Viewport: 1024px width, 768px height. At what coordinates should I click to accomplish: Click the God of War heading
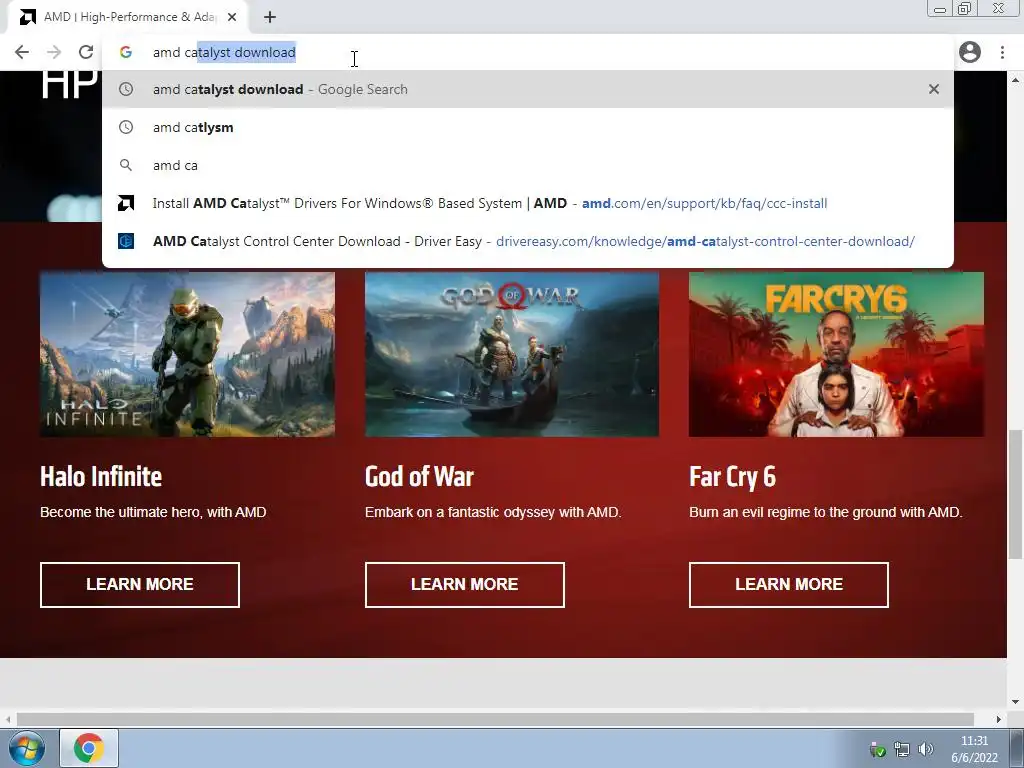coord(419,477)
